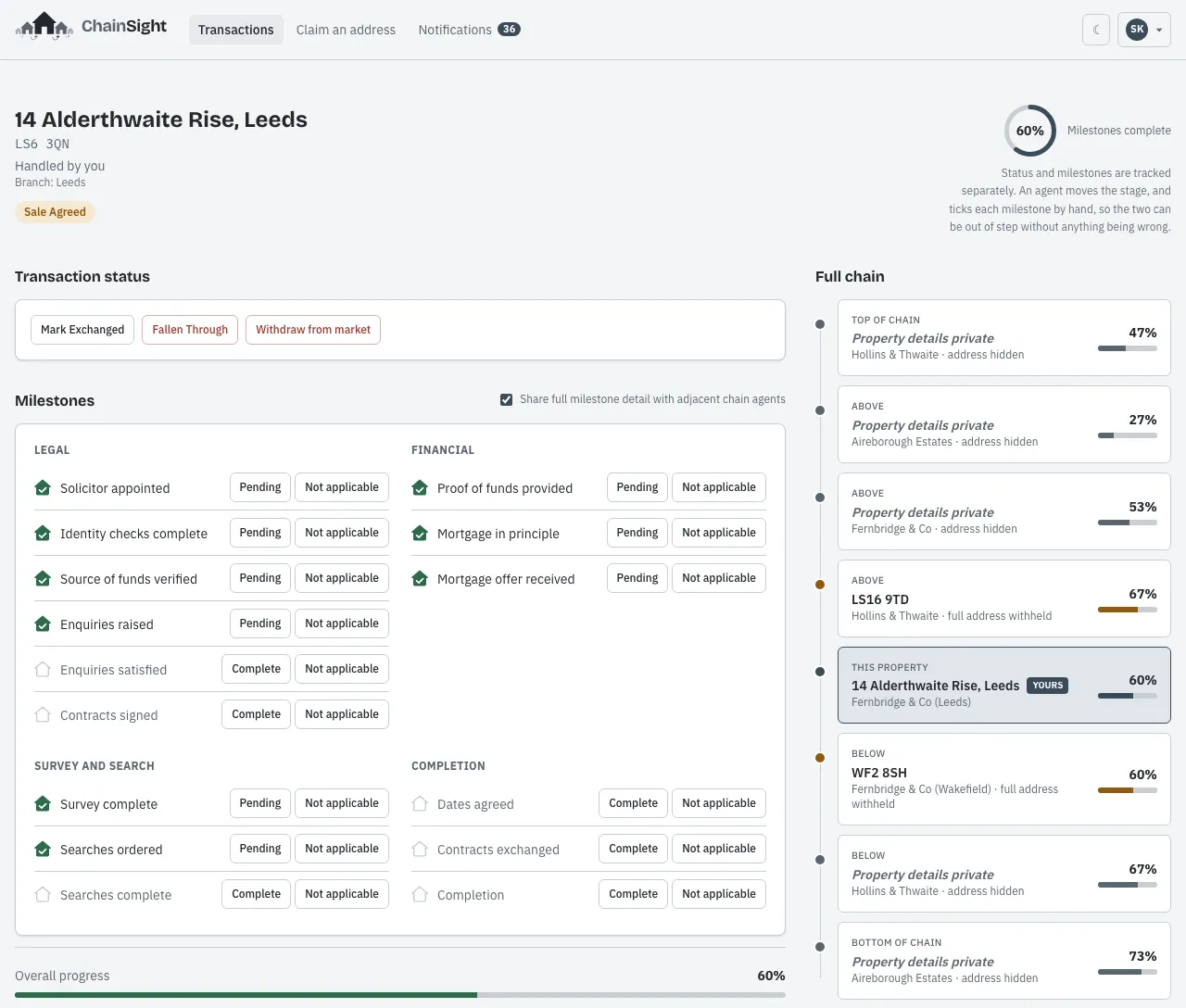Viewport: 1186px width, 1008px height.
Task: Click the Mortgage in principle house icon
Action: pos(420,534)
